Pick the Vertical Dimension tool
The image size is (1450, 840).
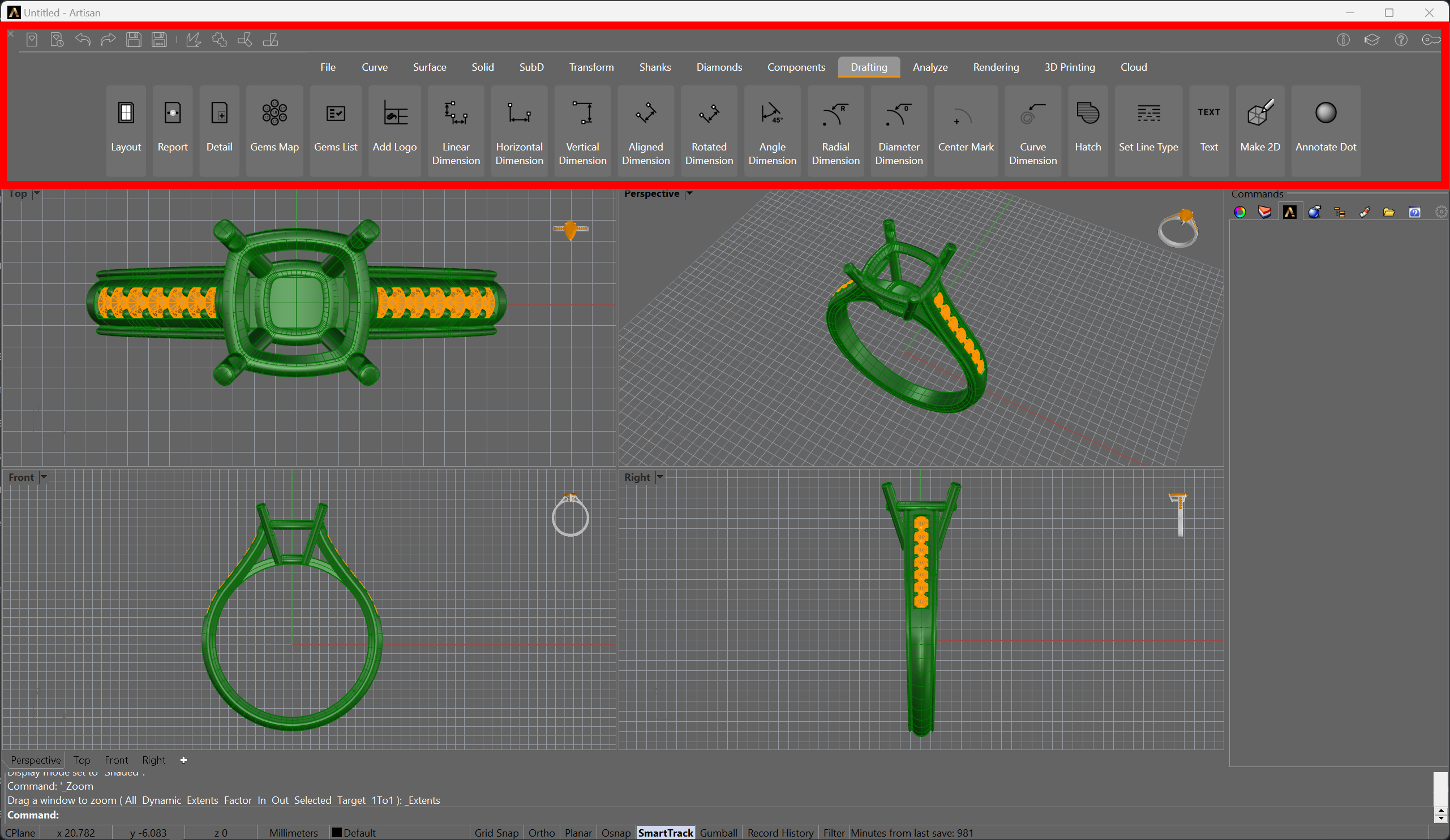tap(582, 131)
